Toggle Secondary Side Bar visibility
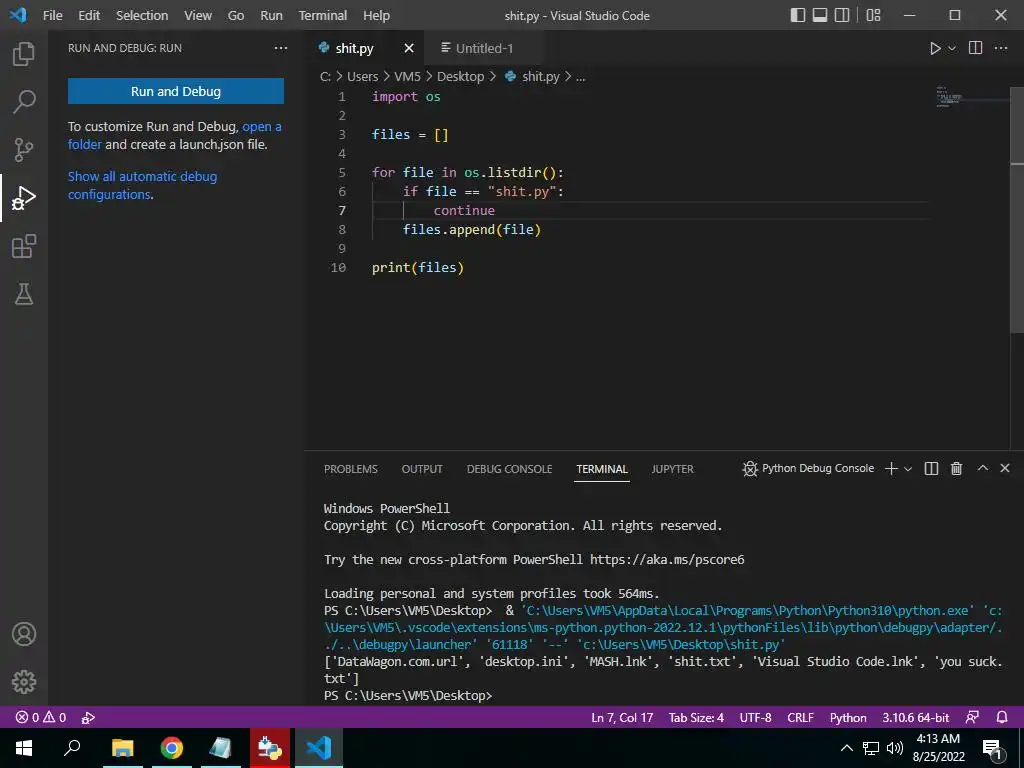The image size is (1024, 768). 842,15
